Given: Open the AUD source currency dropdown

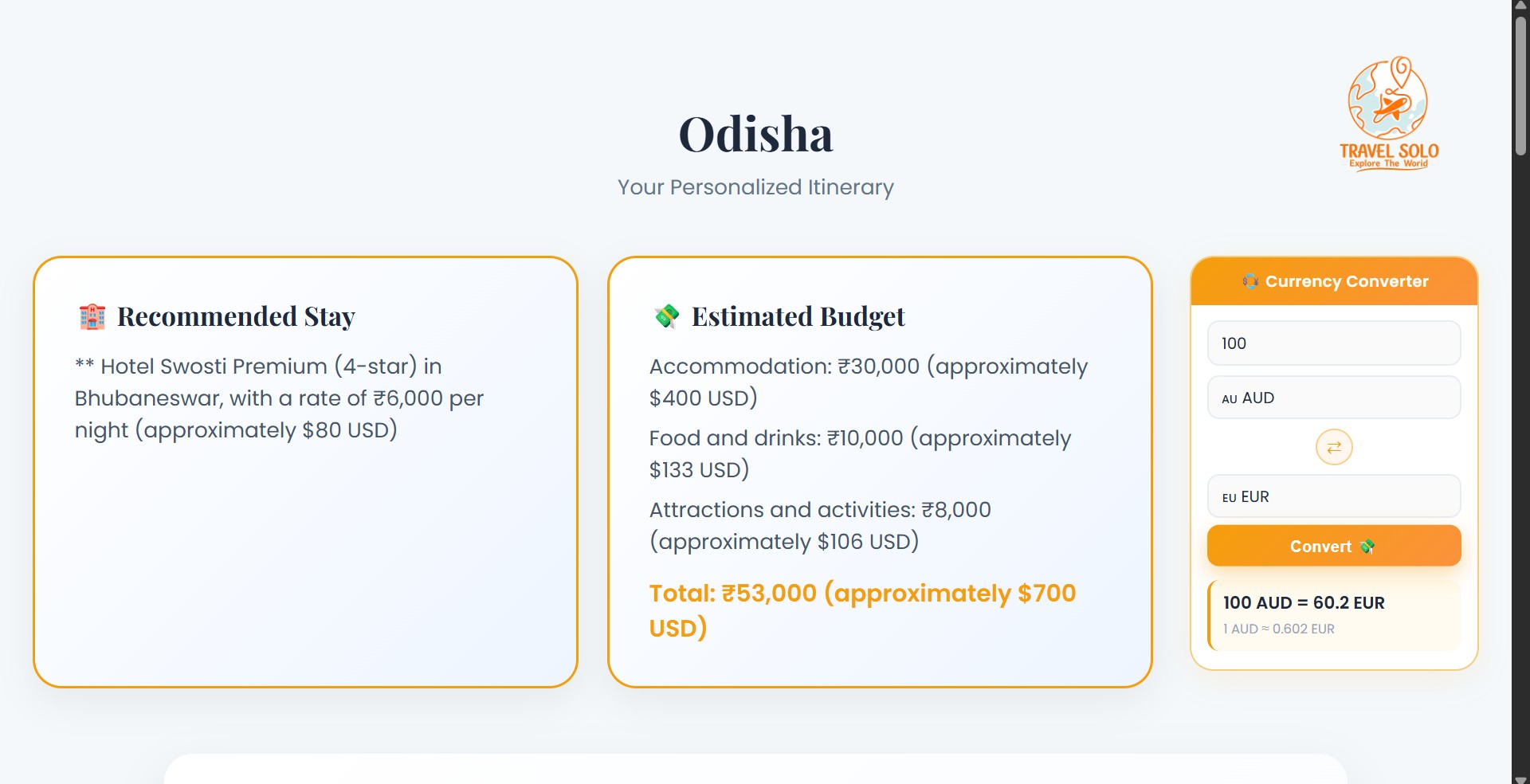Looking at the screenshot, I should pos(1334,398).
